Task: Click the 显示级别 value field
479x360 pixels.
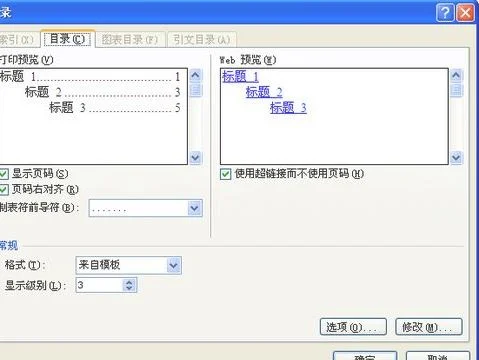Action: (x=99, y=285)
